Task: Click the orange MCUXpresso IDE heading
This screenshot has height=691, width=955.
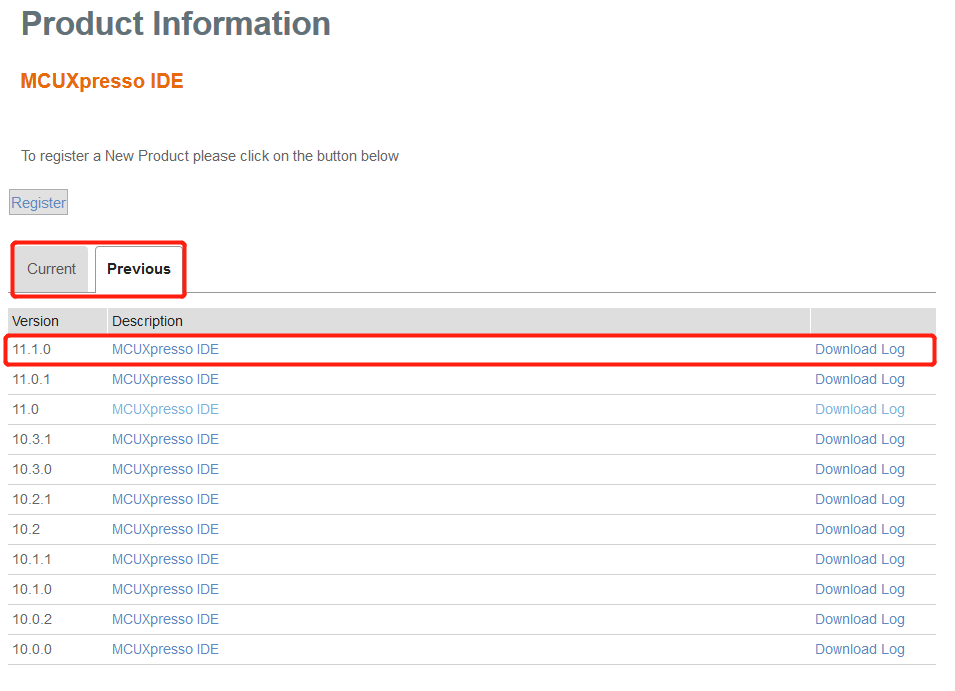Action: [x=102, y=81]
